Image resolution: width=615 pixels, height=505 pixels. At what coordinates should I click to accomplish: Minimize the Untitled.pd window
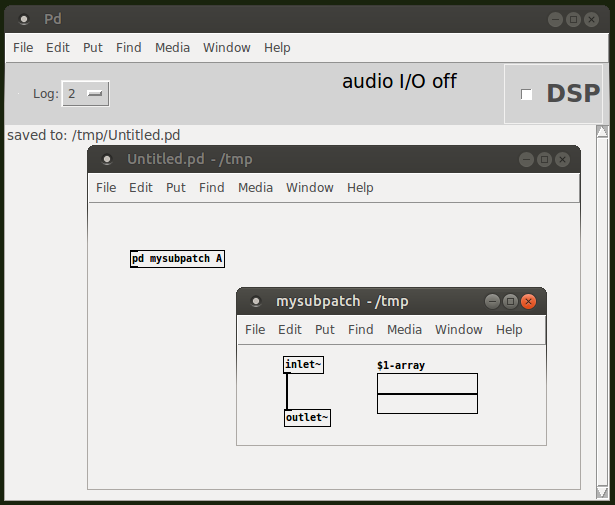coord(526,159)
